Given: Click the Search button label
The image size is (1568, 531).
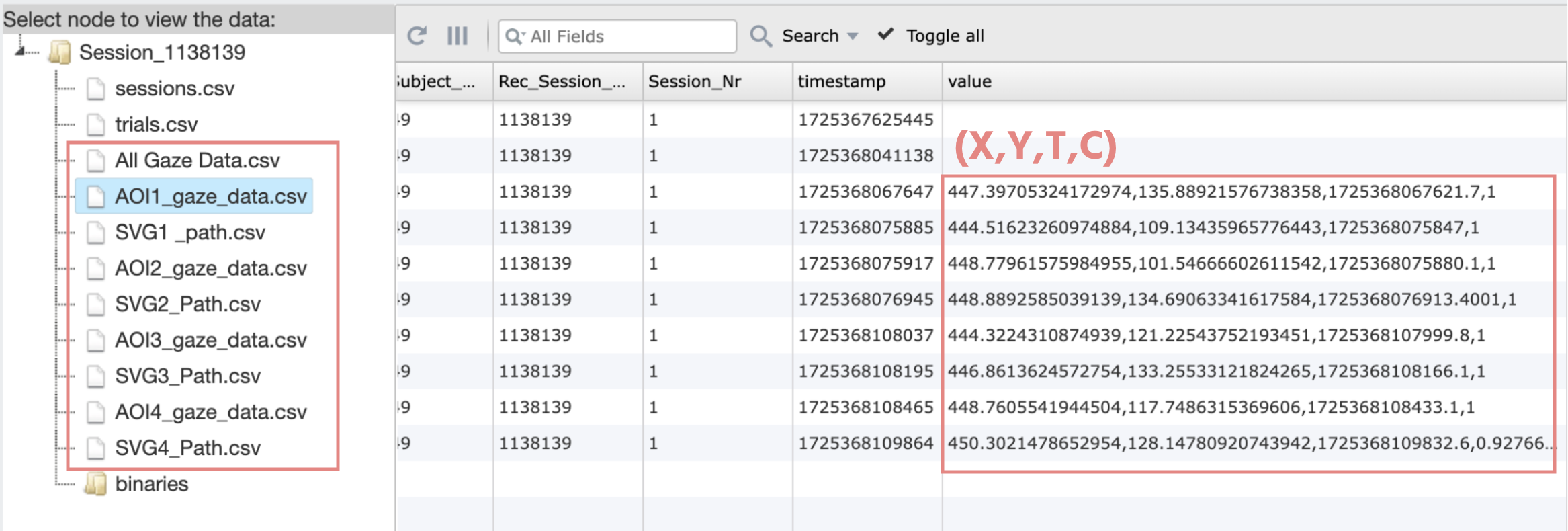Looking at the screenshot, I should point(810,36).
